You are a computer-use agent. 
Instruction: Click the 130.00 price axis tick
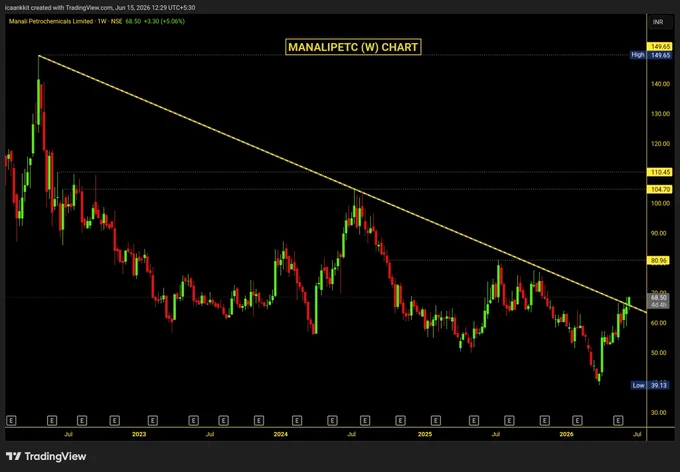pyautogui.click(x=660, y=114)
